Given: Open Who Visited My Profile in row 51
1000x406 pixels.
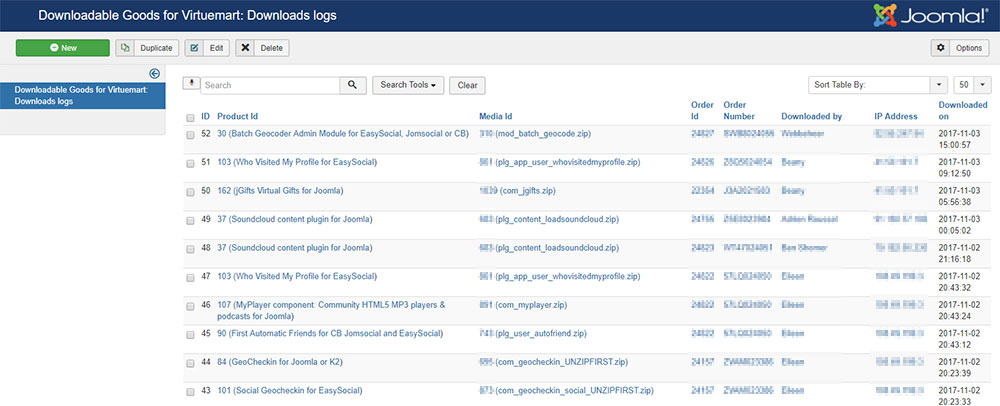Looking at the screenshot, I should pos(297,163).
